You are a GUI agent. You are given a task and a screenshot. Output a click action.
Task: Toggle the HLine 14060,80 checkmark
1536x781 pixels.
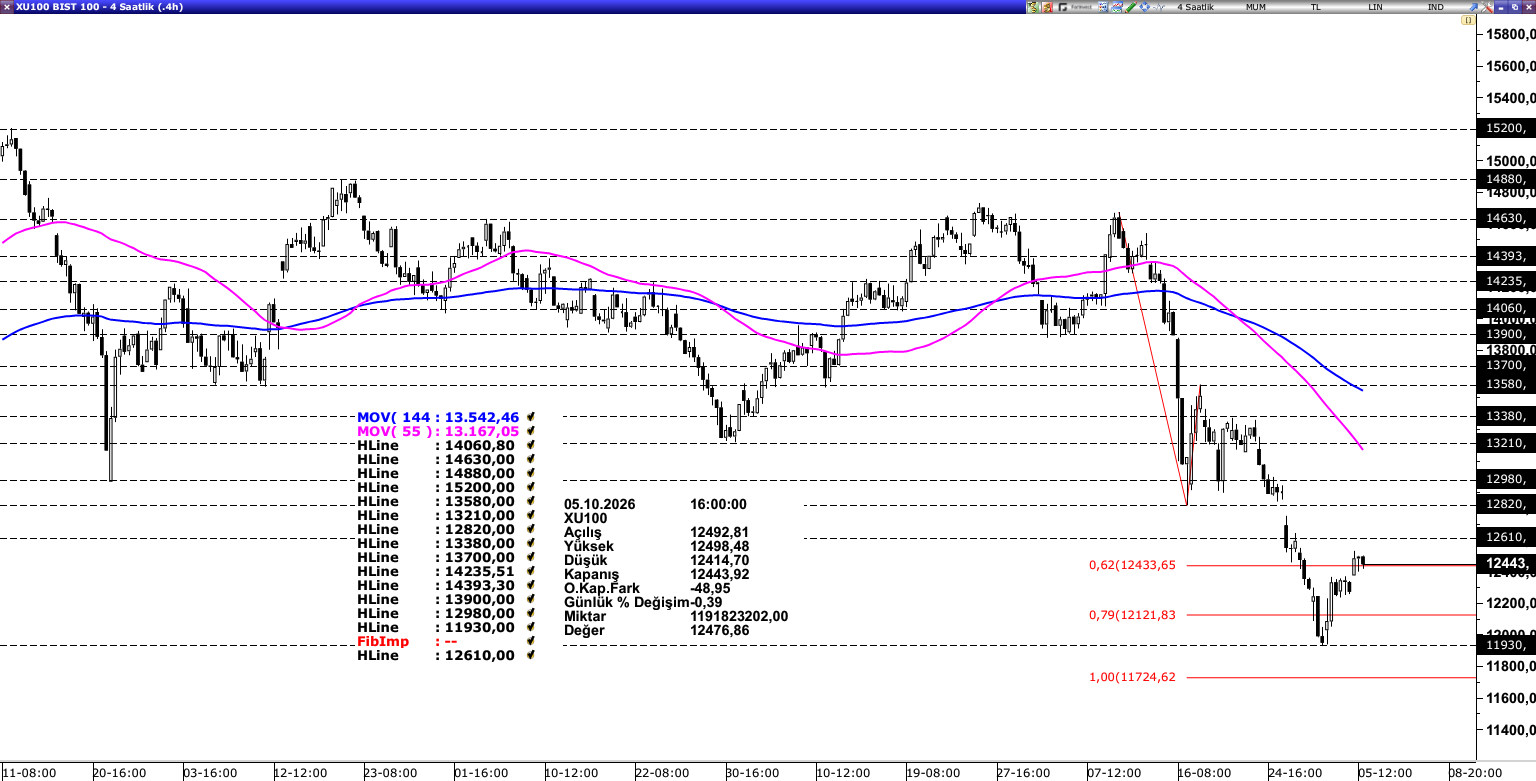point(531,445)
